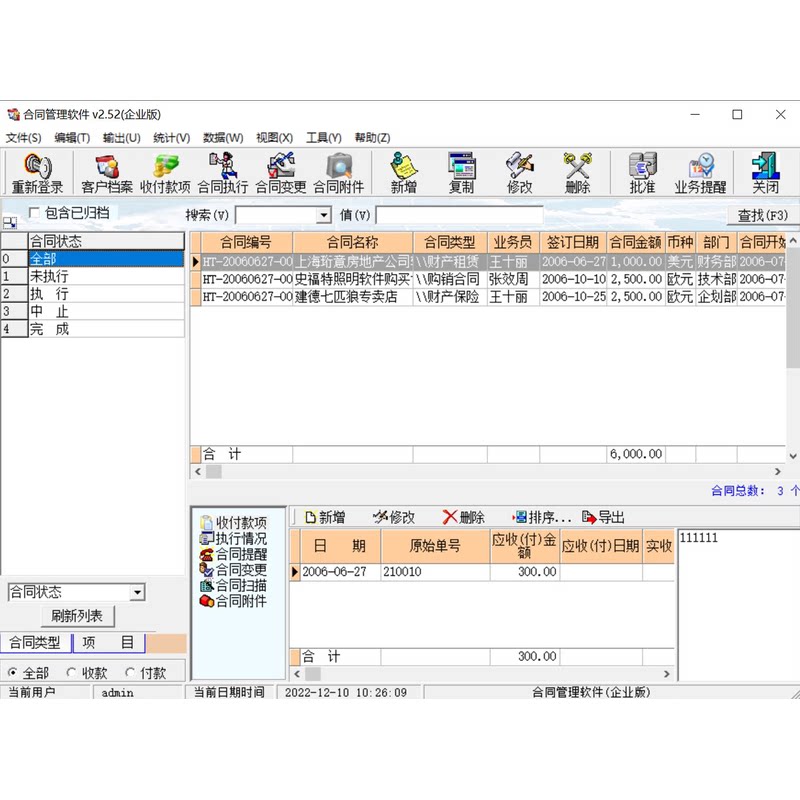Sort by 合同金额 column header

coord(635,242)
